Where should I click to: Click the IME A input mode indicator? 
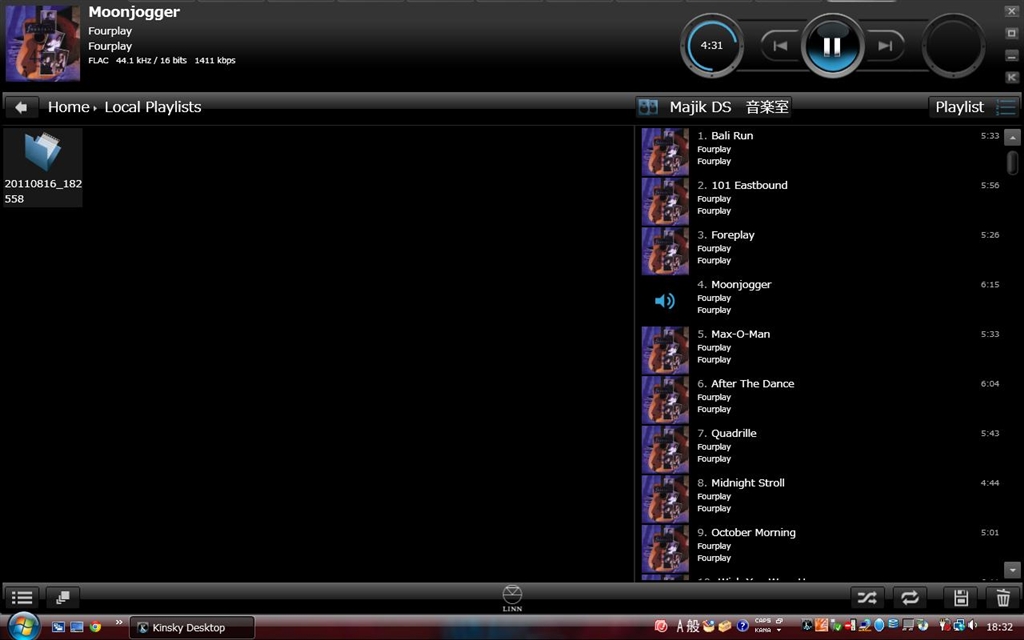pos(680,626)
